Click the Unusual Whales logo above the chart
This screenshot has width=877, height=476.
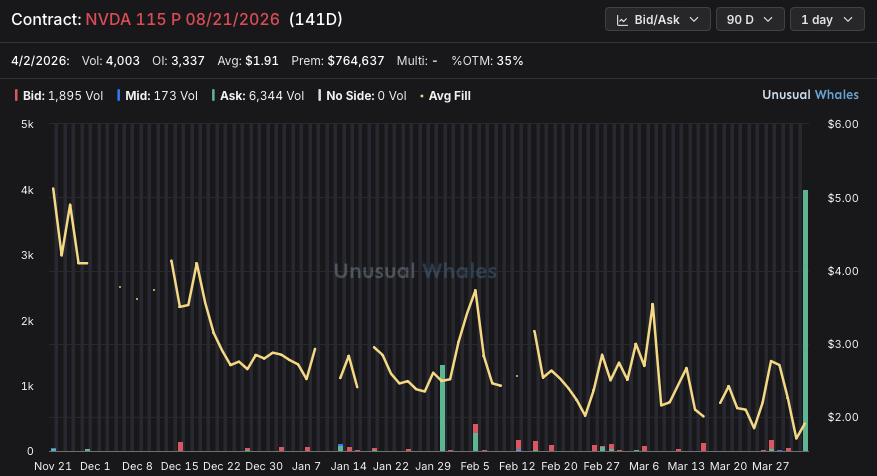(x=810, y=95)
